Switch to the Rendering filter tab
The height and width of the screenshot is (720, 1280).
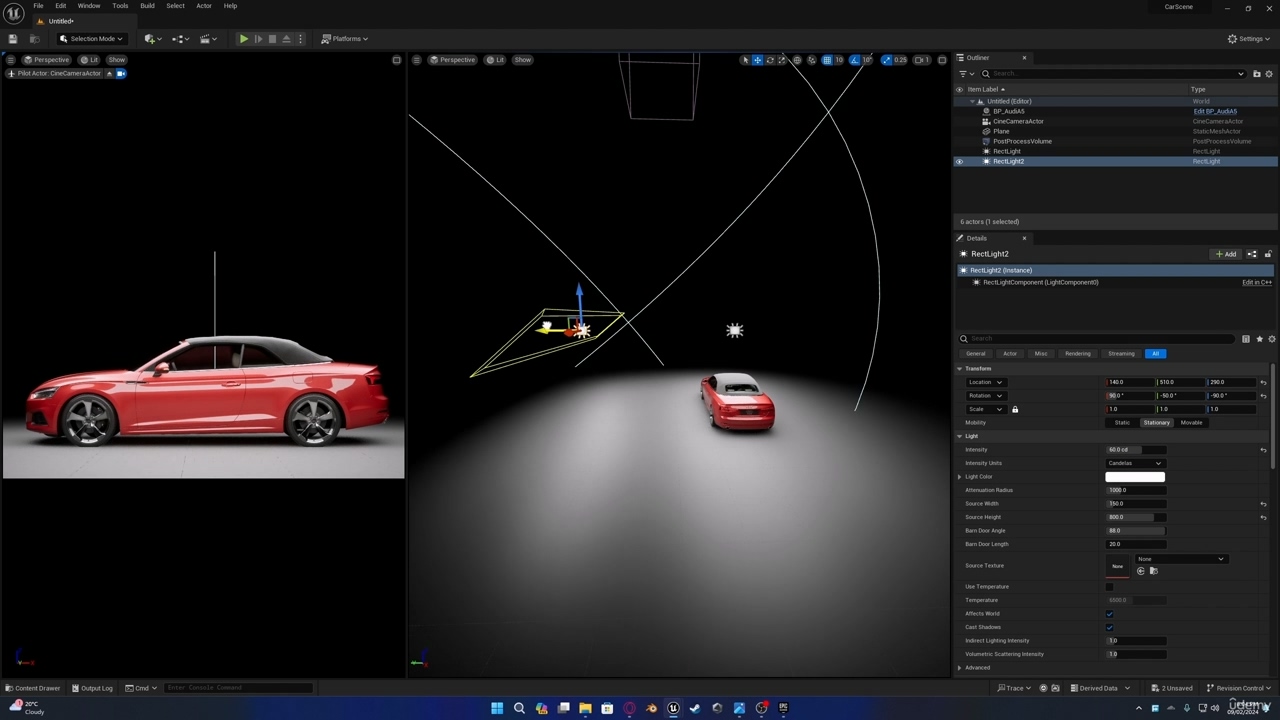(x=1077, y=354)
